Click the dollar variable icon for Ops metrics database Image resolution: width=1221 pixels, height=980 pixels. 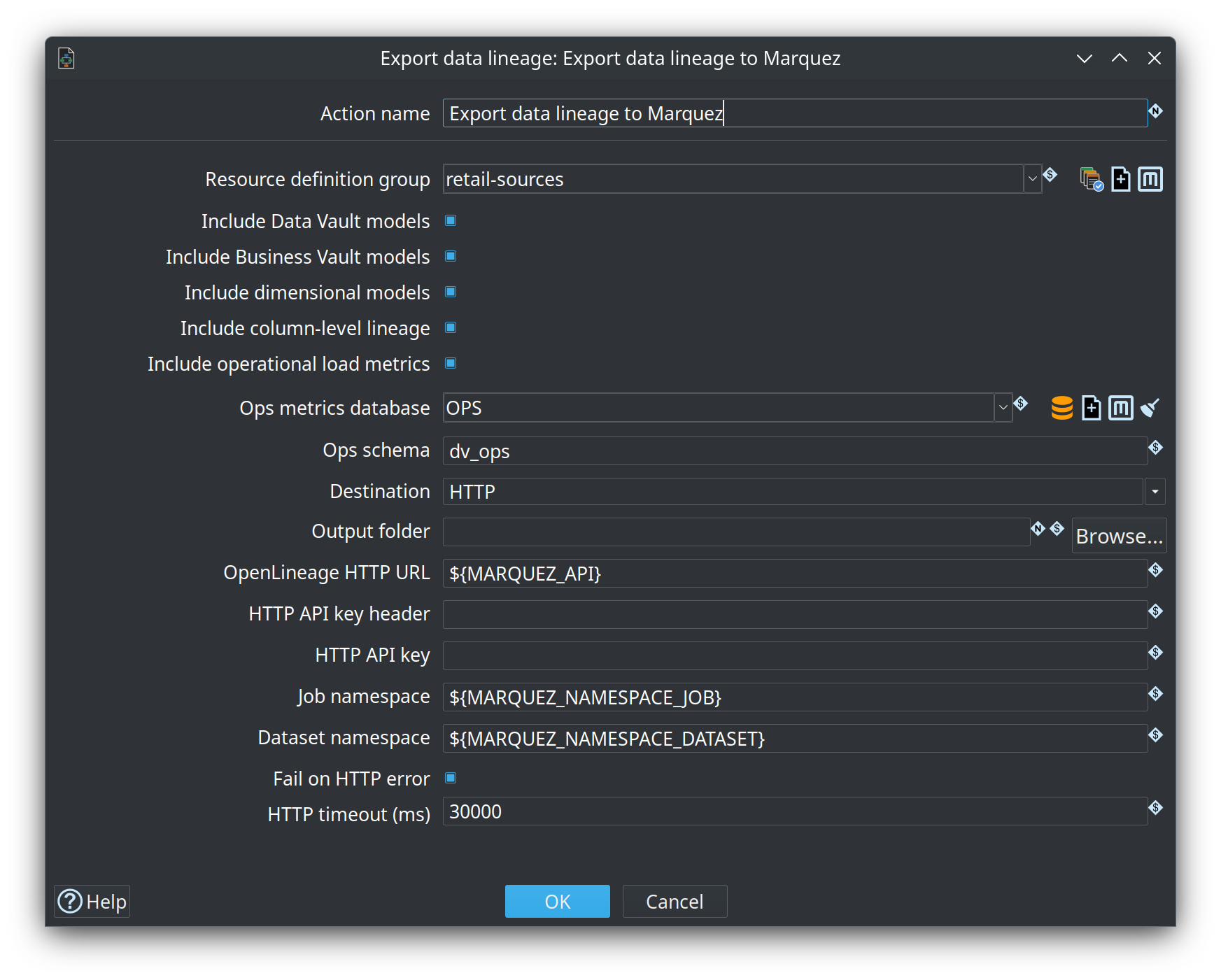1020,403
